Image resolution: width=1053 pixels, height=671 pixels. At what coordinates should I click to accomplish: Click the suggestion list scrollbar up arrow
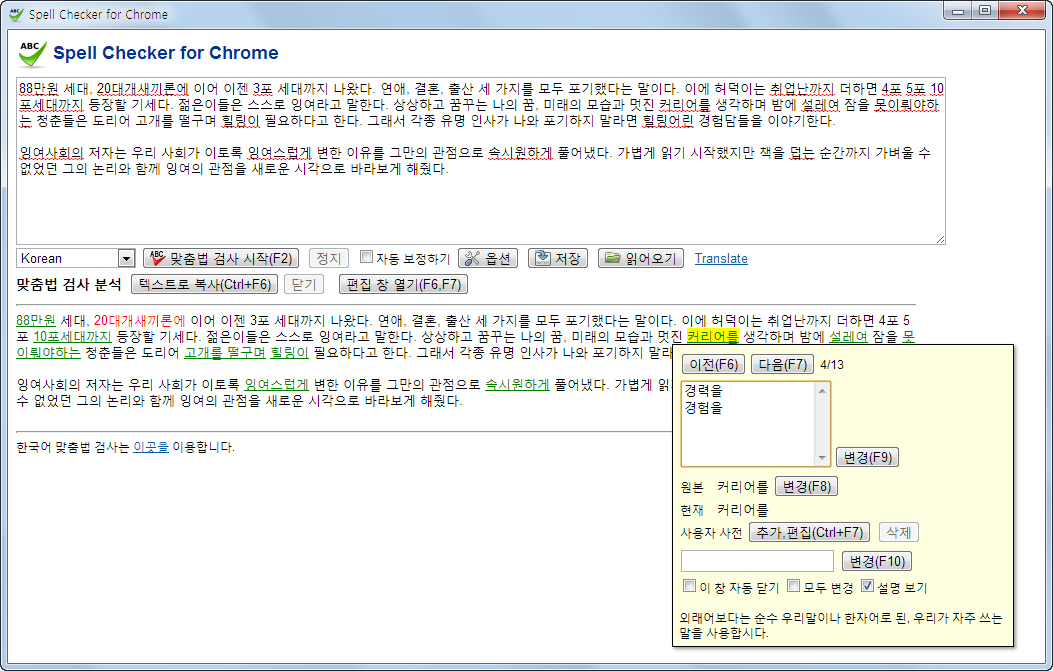point(822,390)
